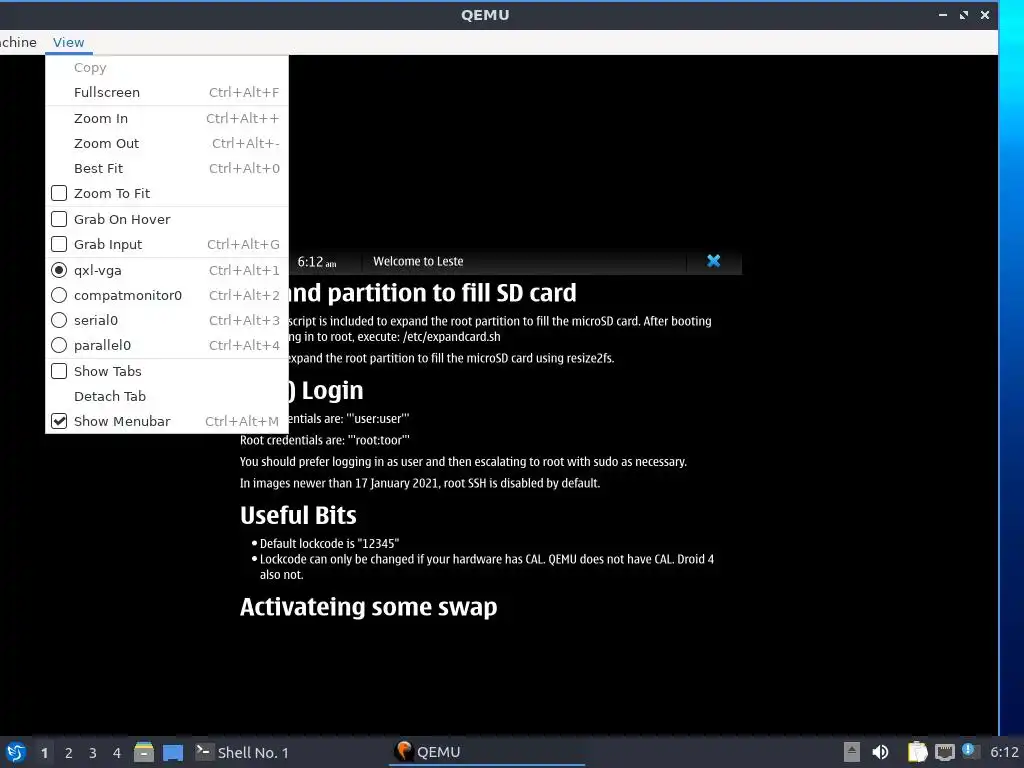Open the Machine menu
This screenshot has height=768, width=1024.
pyautogui.click(x=18, y=42)
